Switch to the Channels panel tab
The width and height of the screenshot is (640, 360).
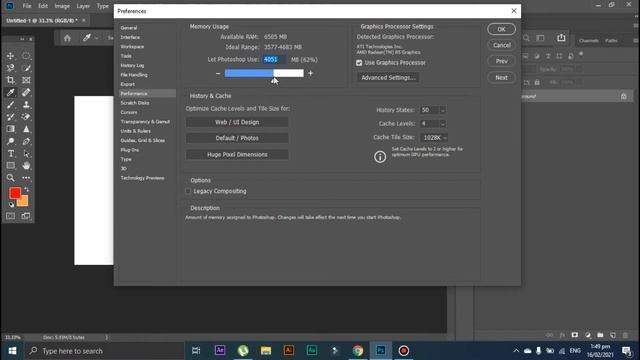click(589, 40)
